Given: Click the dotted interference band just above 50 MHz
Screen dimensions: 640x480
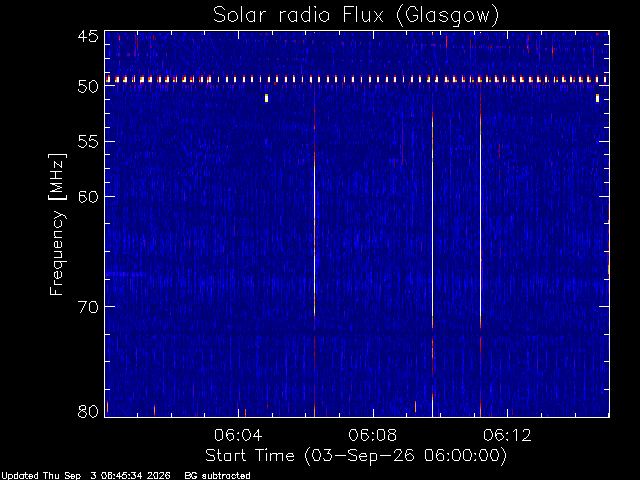Looking at the screenshot, I should pos(357,79).
